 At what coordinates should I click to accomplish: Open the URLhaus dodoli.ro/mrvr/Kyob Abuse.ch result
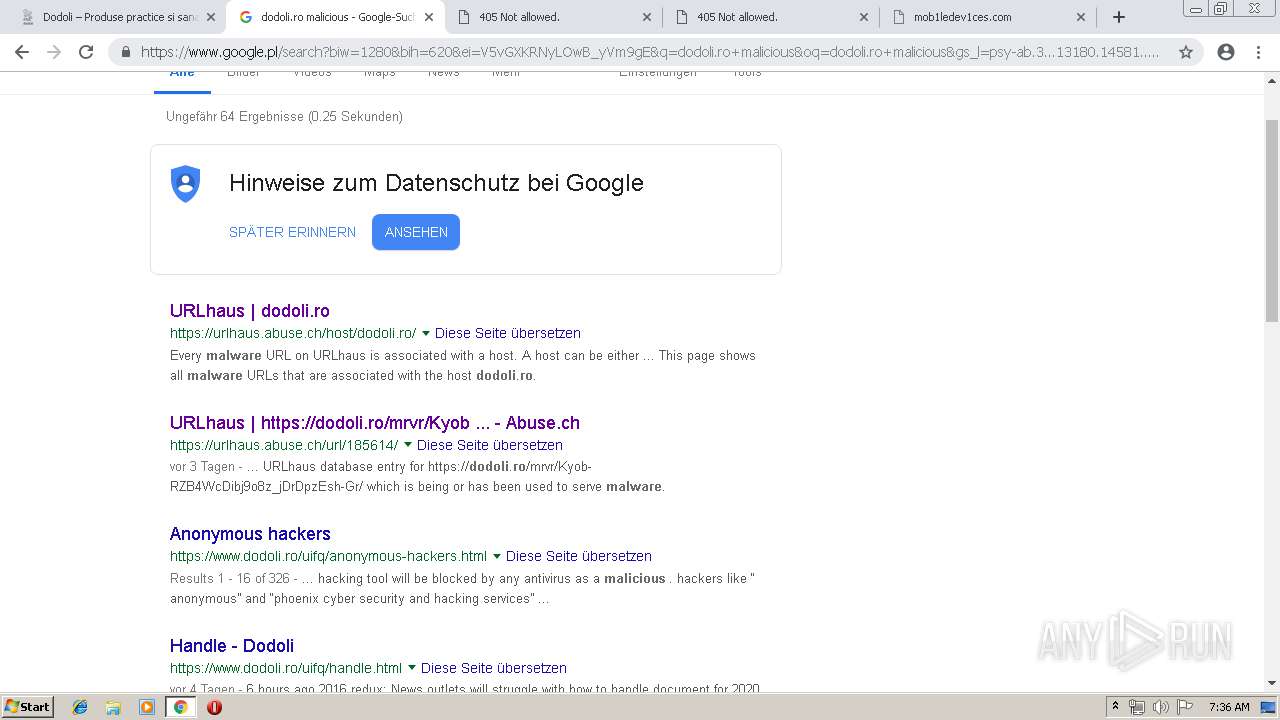pos(375,423)
